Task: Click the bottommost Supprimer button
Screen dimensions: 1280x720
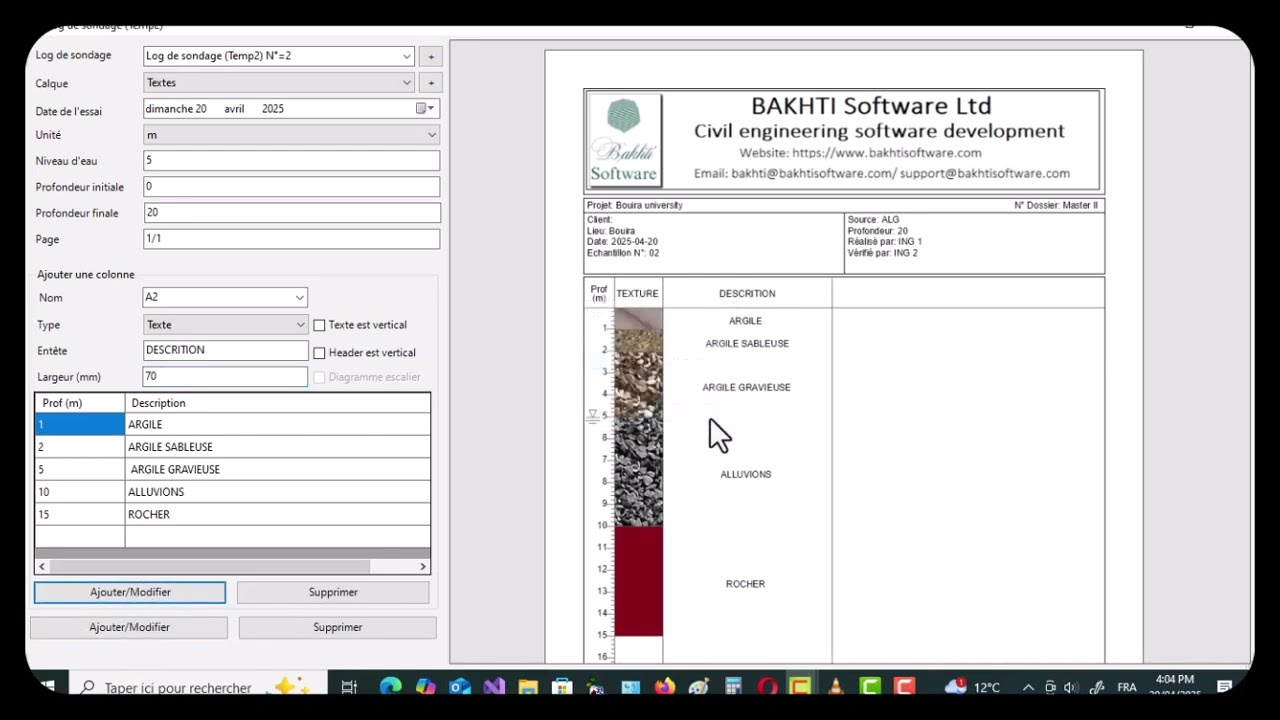Action: pyautogui.click(x=337, y=627)
